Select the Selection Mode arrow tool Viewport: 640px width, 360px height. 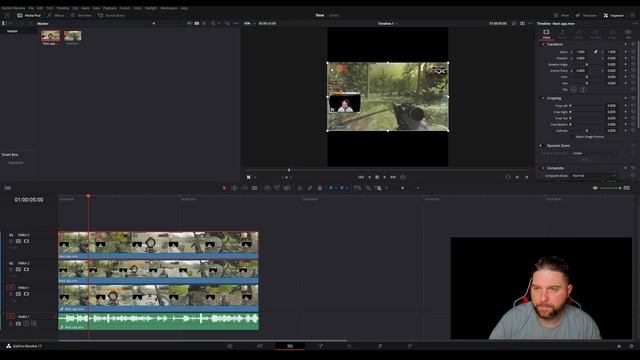tap(224, 188)
